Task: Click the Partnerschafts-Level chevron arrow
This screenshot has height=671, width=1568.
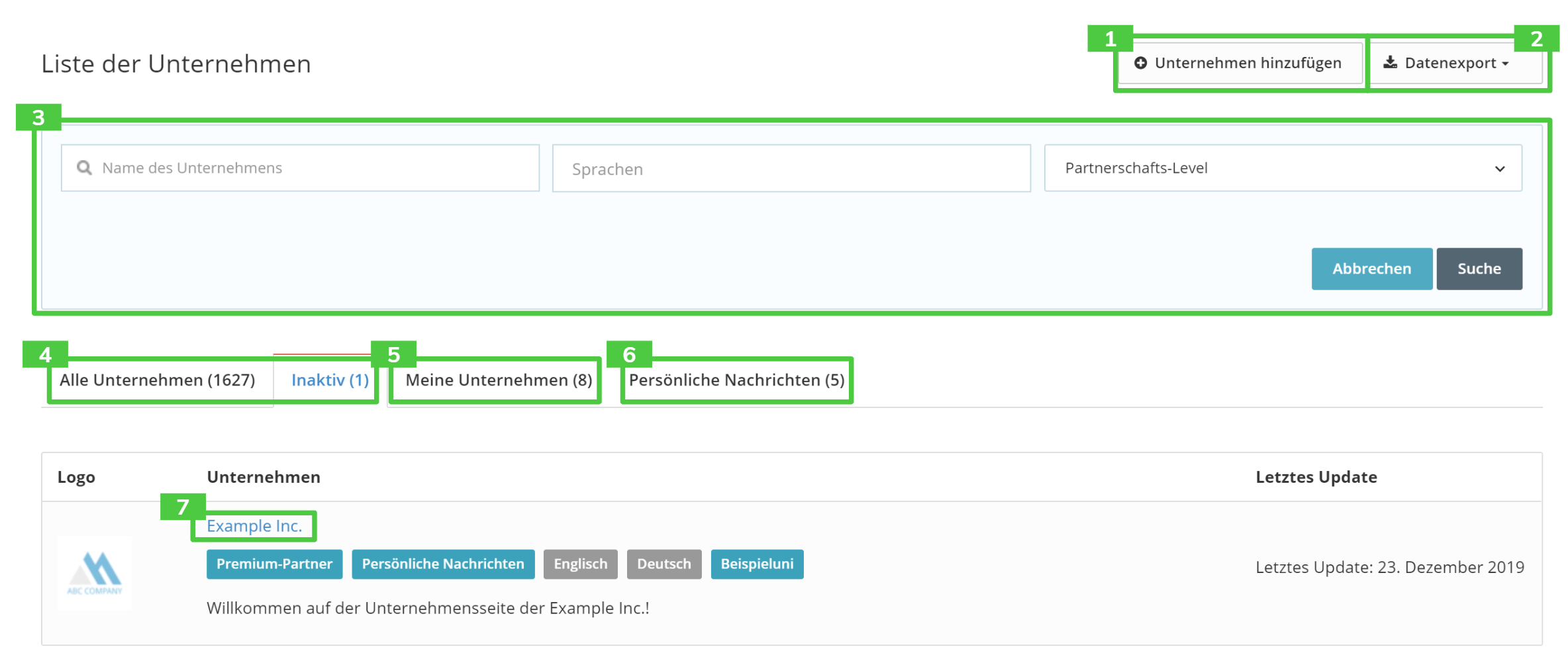Action: pyautogui.click(x=1500, y=169)
